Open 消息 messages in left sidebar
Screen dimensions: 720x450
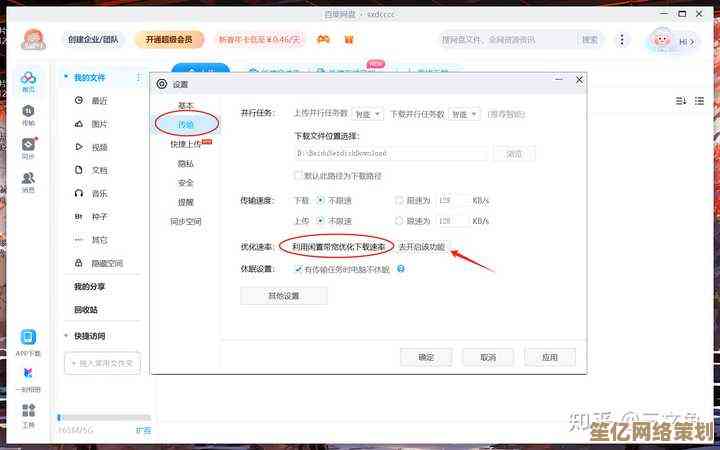pyautogui.click(x=28, y=180)
